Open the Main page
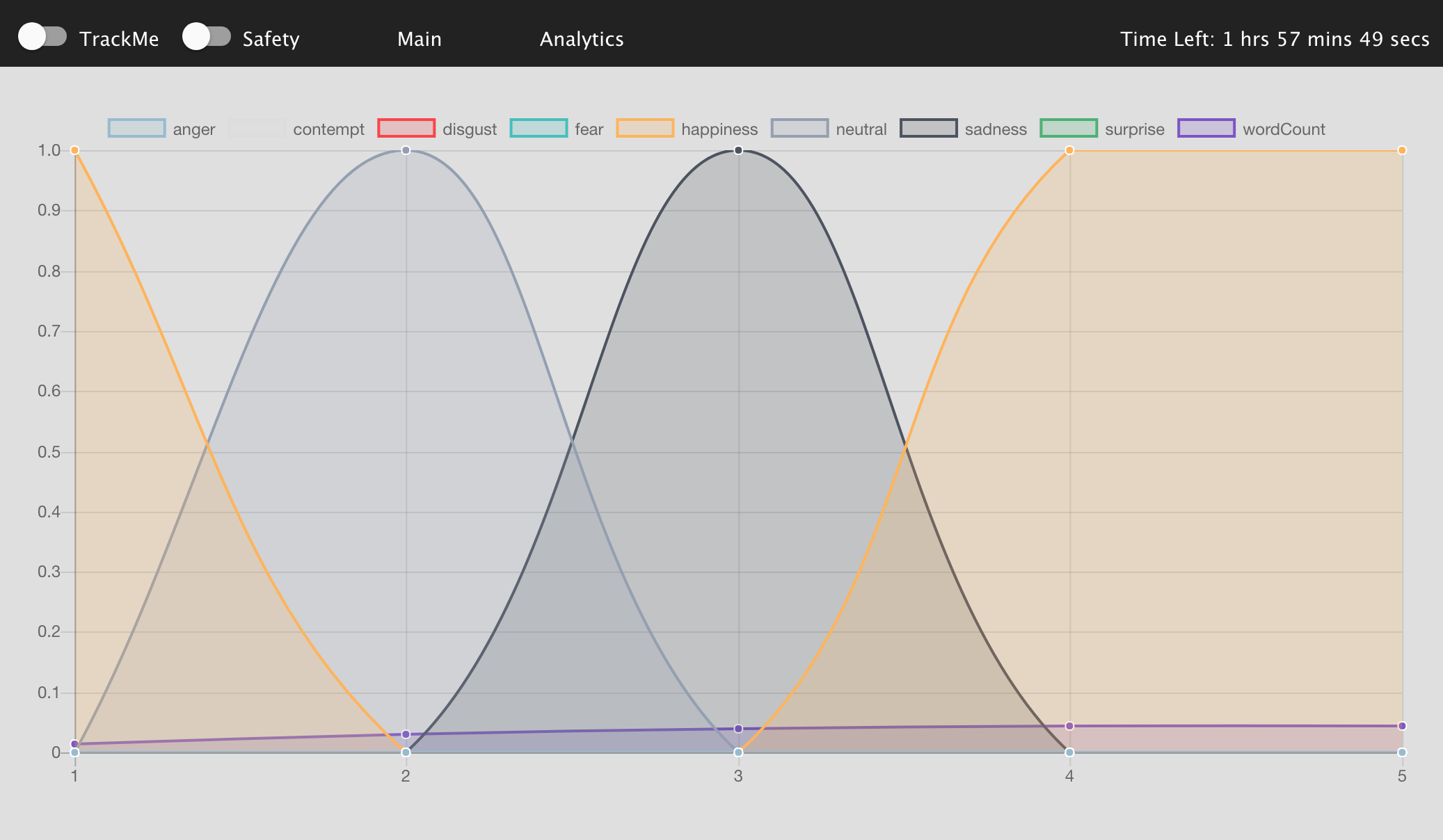Image resolution: width=1443 pixels, height=840 pixels. (x=419, y=39)
